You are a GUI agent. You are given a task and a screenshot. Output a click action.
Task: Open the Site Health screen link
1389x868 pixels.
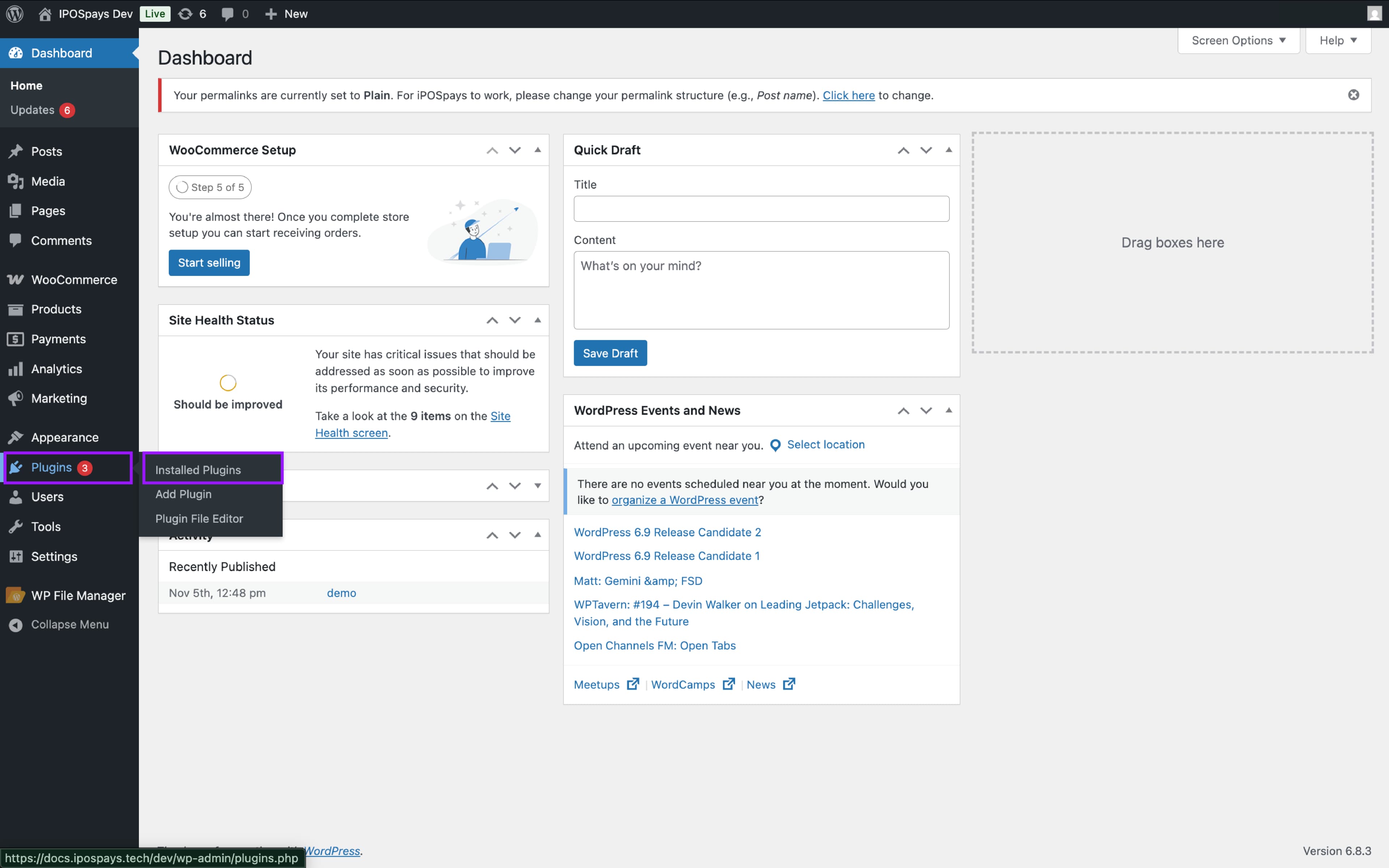tap(351, 433)
